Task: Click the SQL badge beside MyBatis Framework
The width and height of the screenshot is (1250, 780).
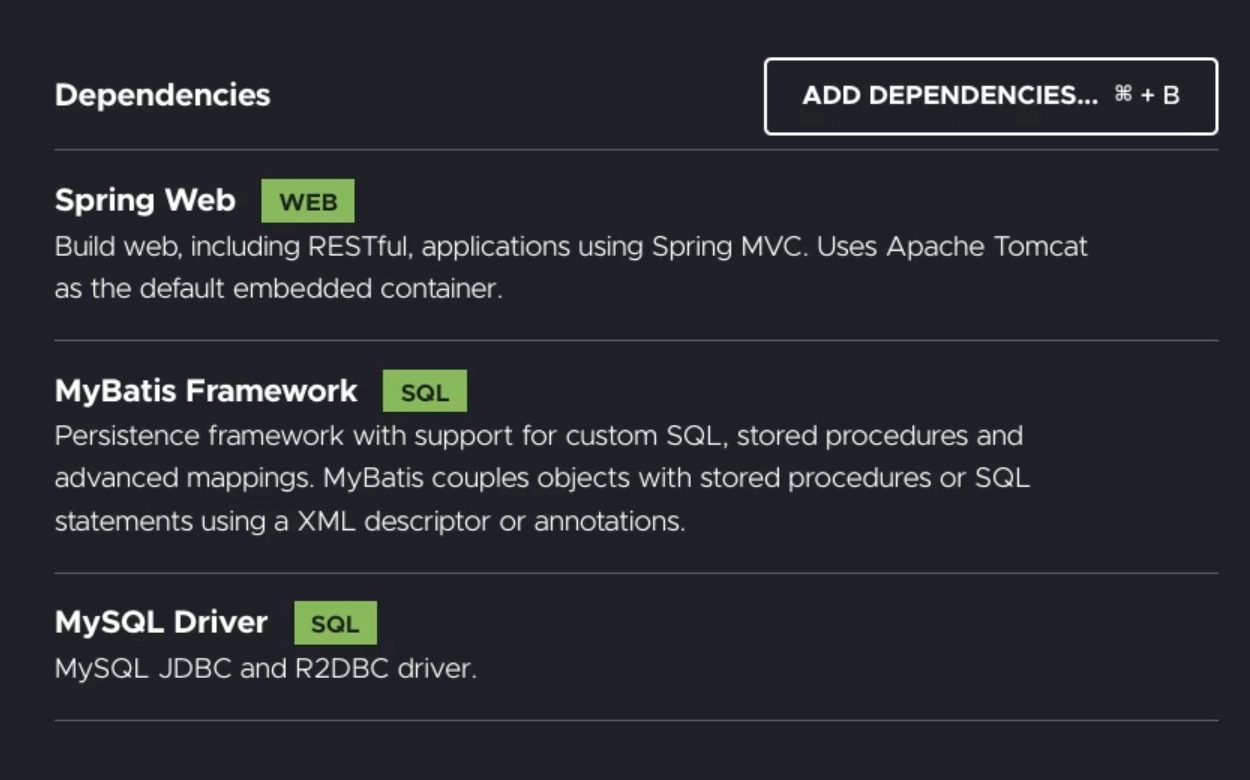Action: pos(425,393)
